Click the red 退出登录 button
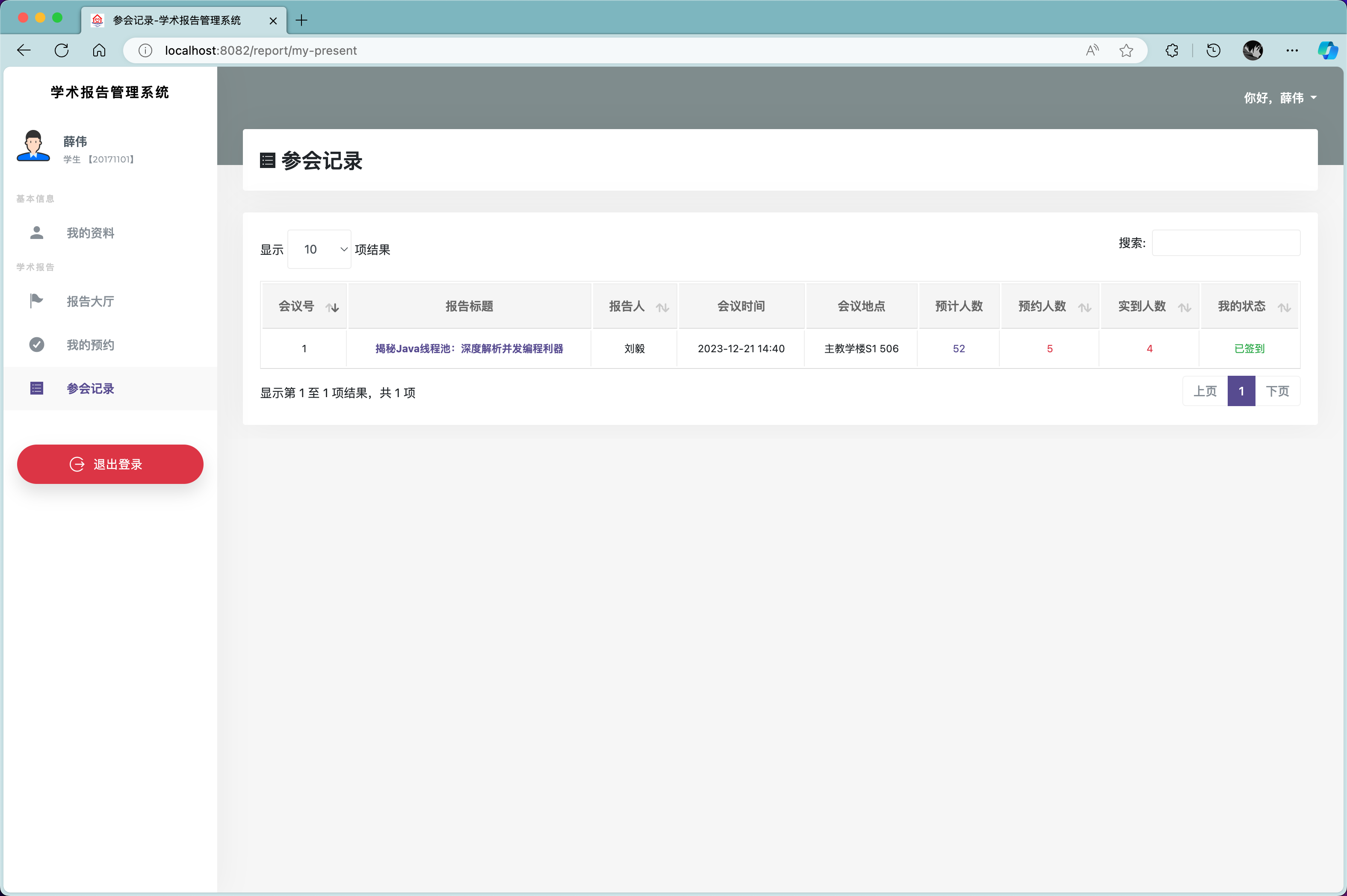The height and width of the screenshot is (896, 1347). (x=110, y=464)
